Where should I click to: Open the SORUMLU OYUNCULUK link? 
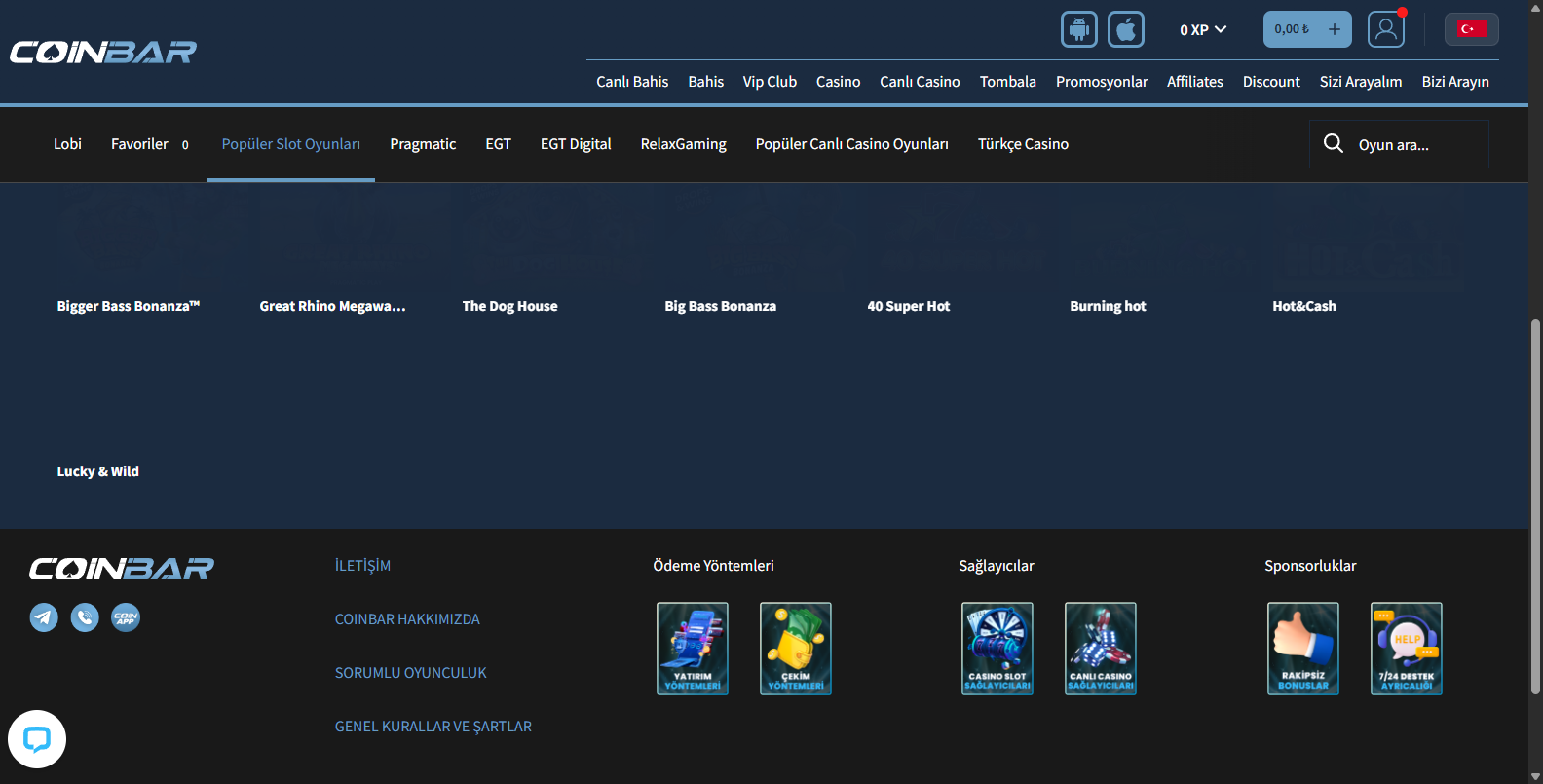410,673
